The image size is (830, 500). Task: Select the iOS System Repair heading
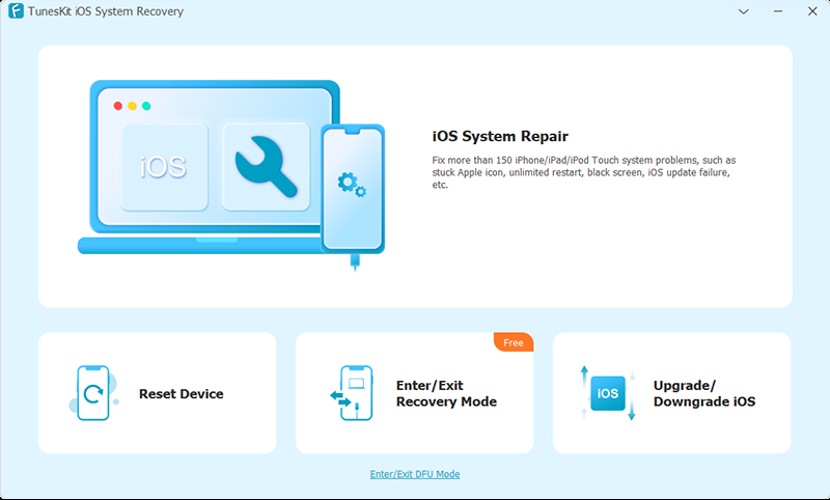point(499,136)
